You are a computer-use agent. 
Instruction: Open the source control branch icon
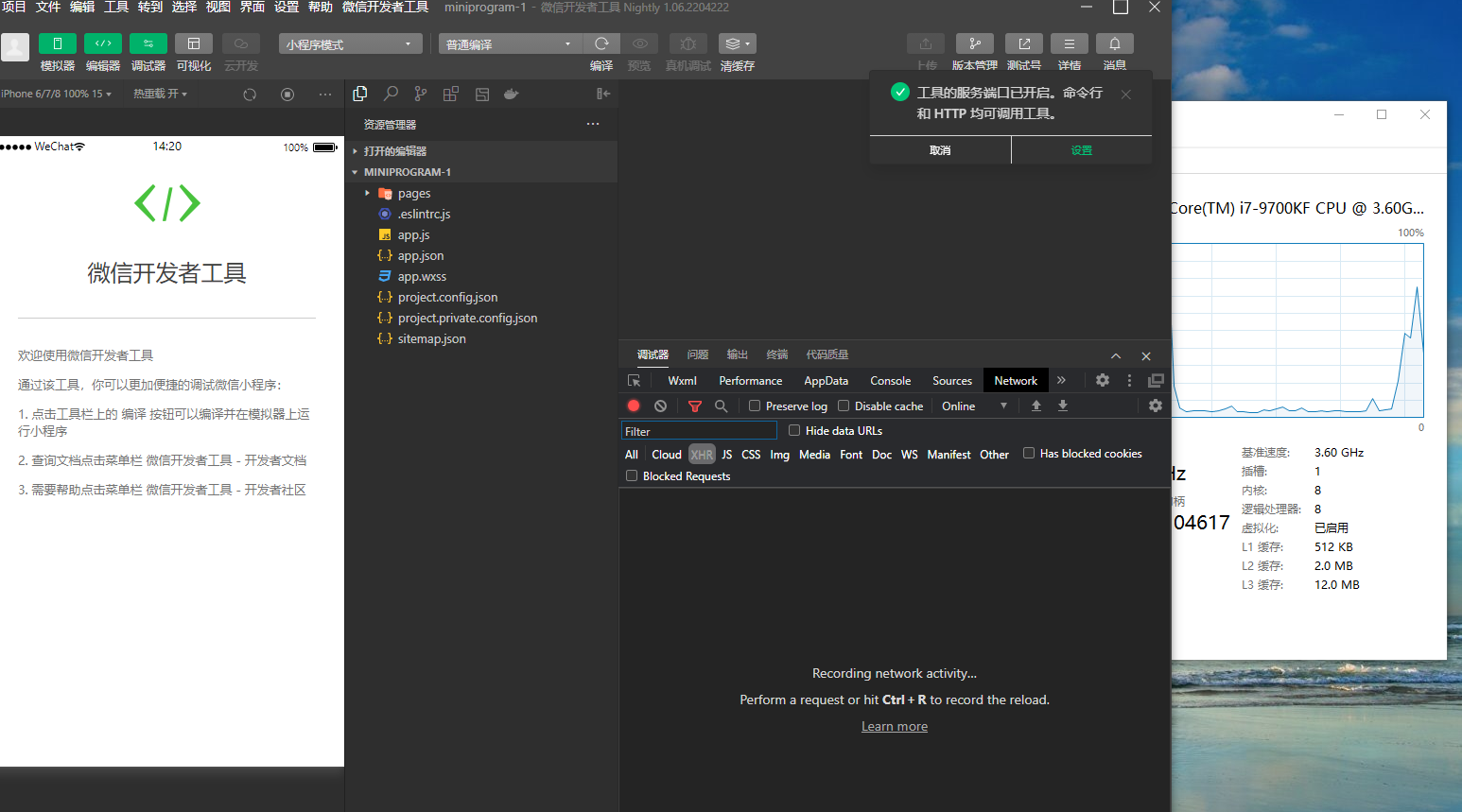[x=421, y=94]
